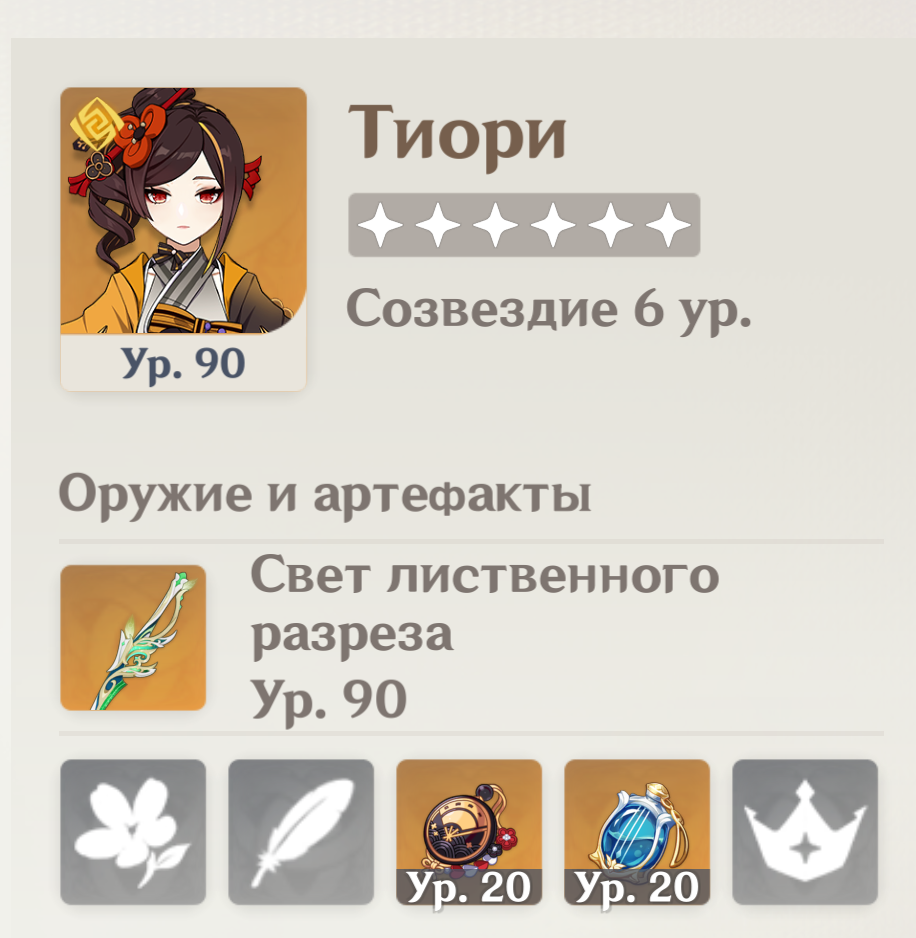Open weapon name Свет лиственного разреза
This screenshot has height=938, width=916.
[485, 604]
